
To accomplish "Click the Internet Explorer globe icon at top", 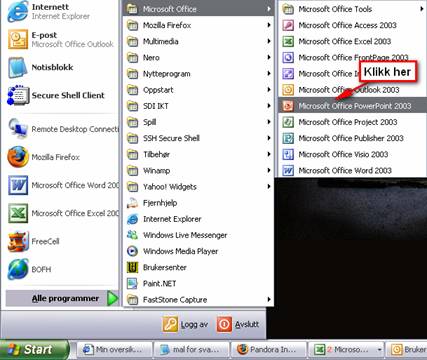I will point(18,11).
